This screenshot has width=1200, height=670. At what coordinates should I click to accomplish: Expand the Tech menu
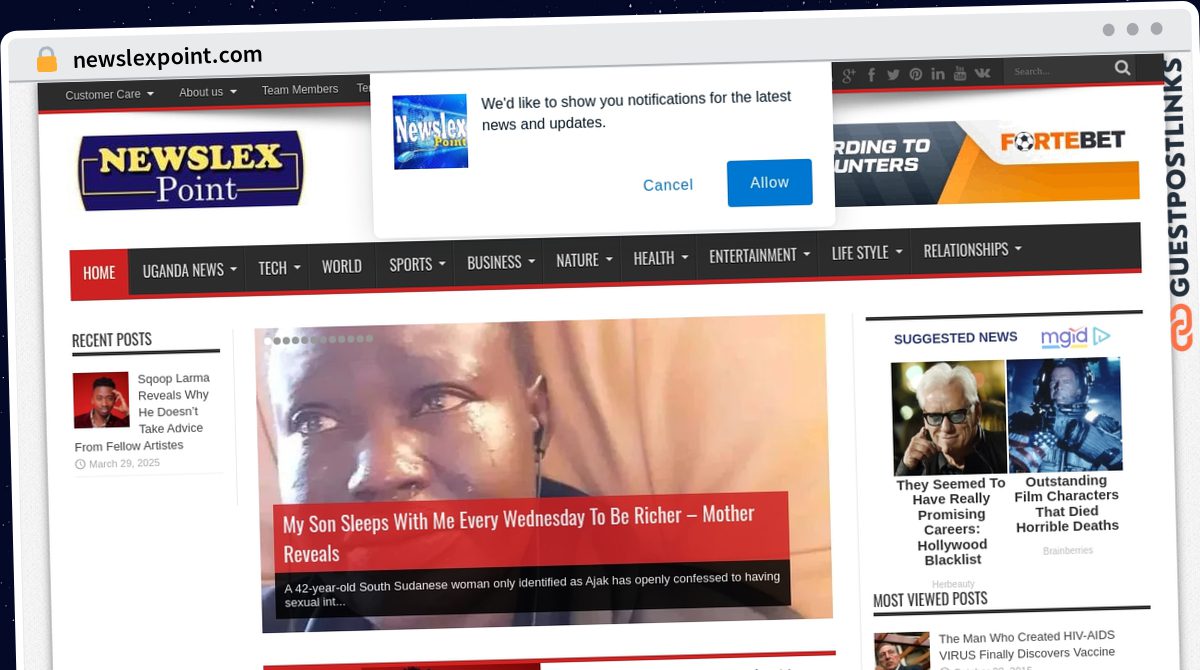[x=279, y=268]
